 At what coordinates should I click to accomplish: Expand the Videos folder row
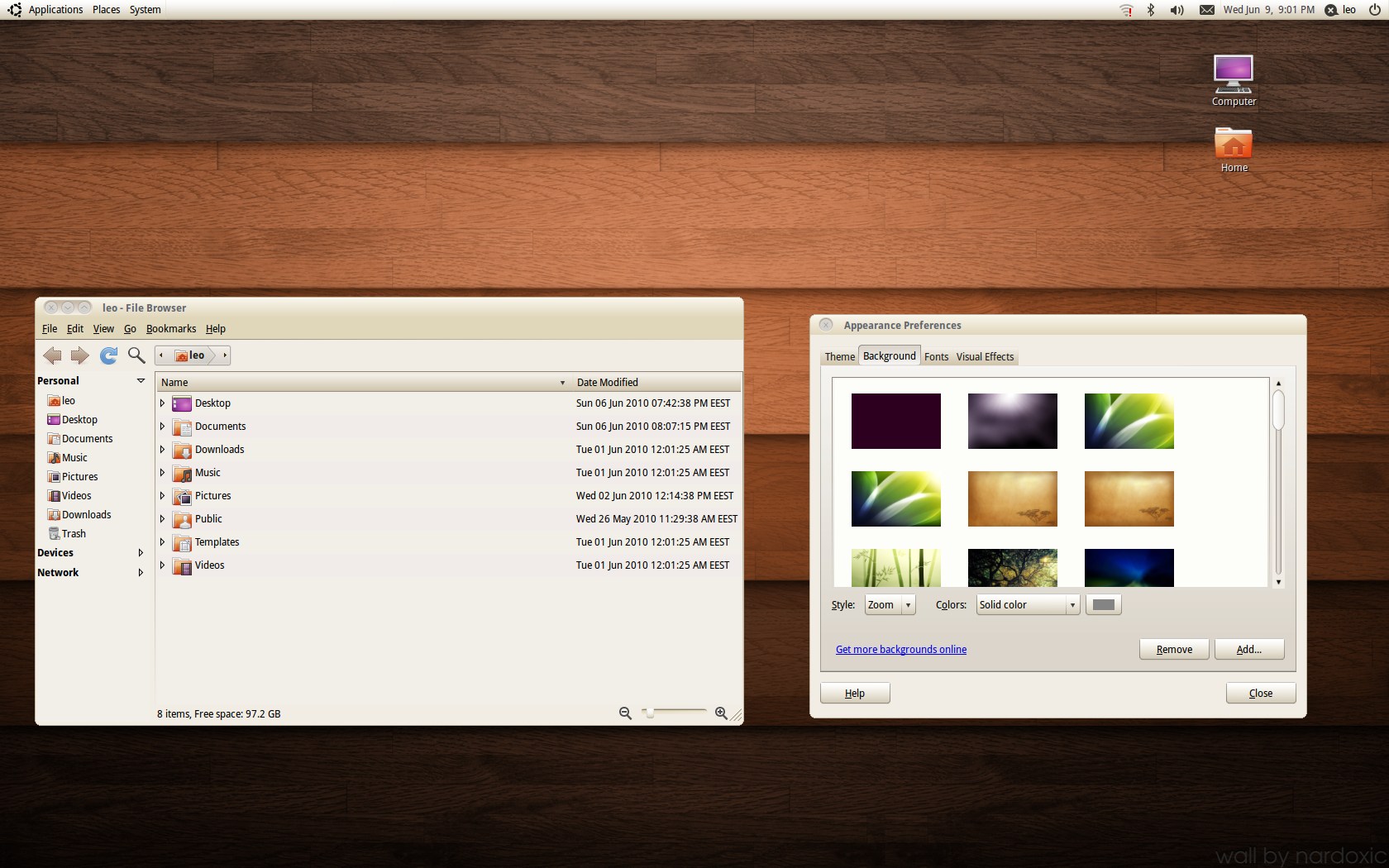(x=162, y=565)
